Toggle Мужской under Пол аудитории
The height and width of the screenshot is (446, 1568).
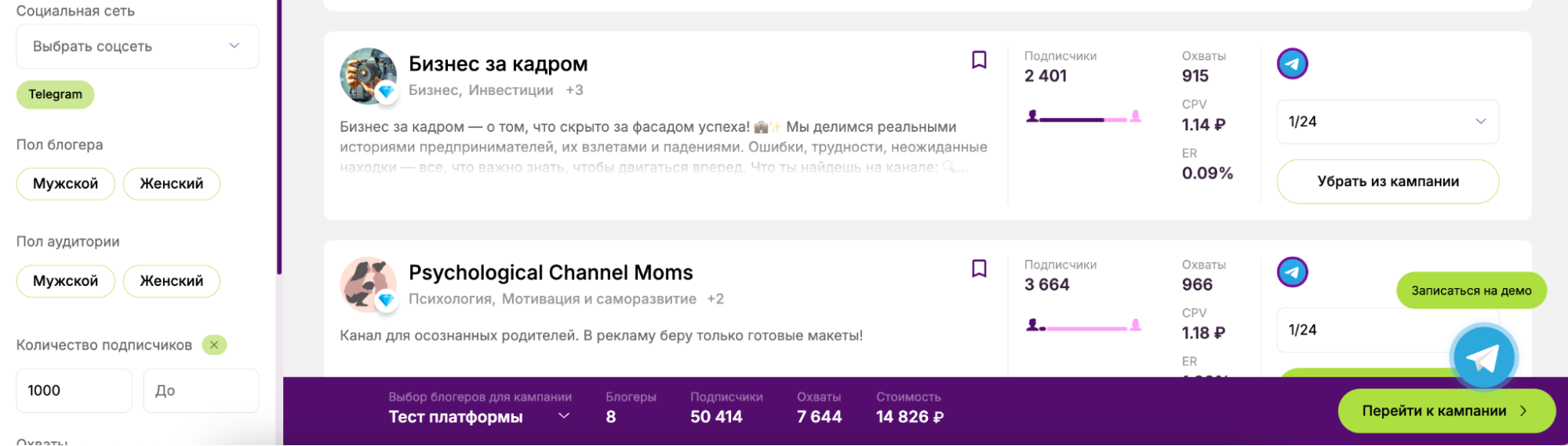click(66, 281)
